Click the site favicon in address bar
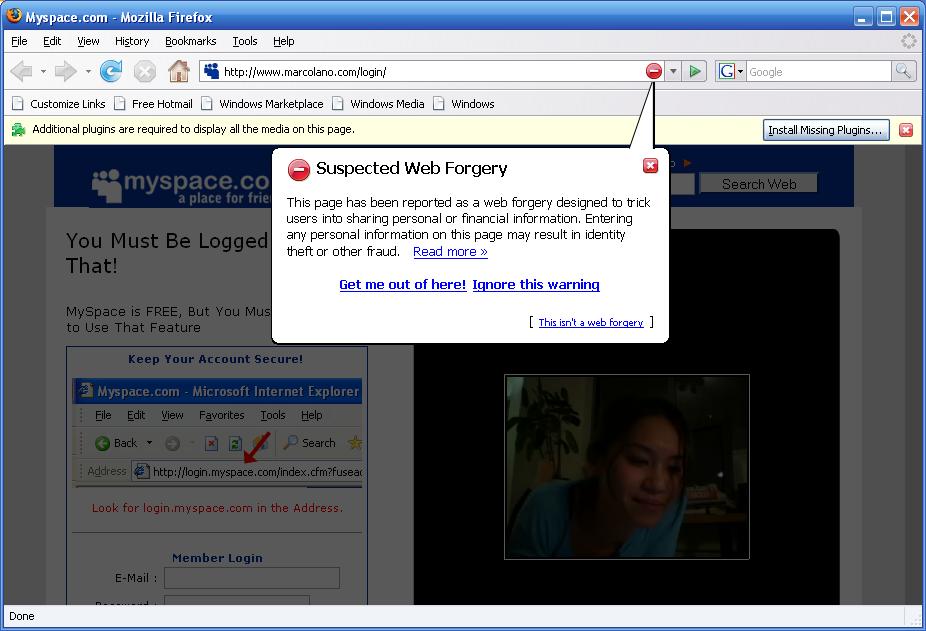The image size is (926, 631). tap(211, 71)
